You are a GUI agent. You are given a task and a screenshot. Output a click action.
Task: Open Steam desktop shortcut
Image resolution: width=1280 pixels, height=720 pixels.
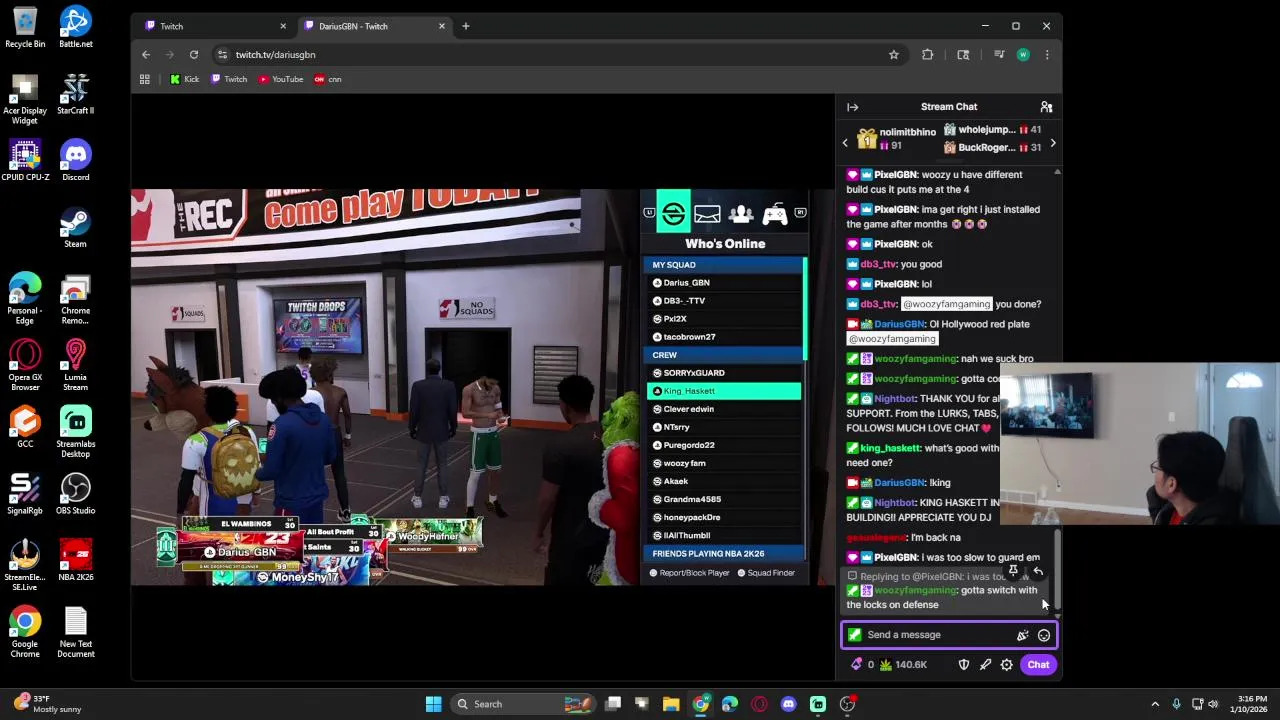75,228
